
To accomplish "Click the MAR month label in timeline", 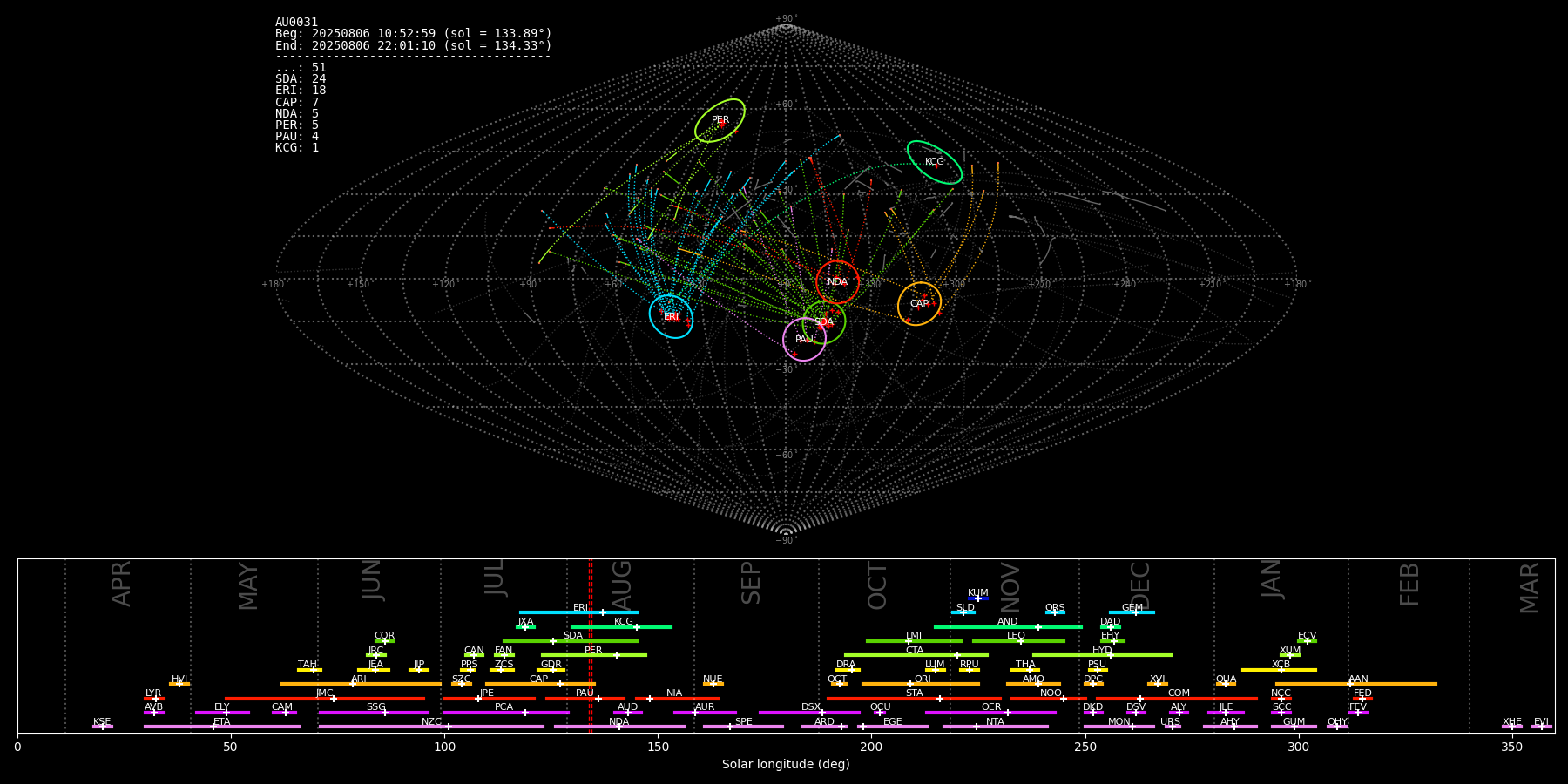I will pyautogui.click(x=1530, y=588).
